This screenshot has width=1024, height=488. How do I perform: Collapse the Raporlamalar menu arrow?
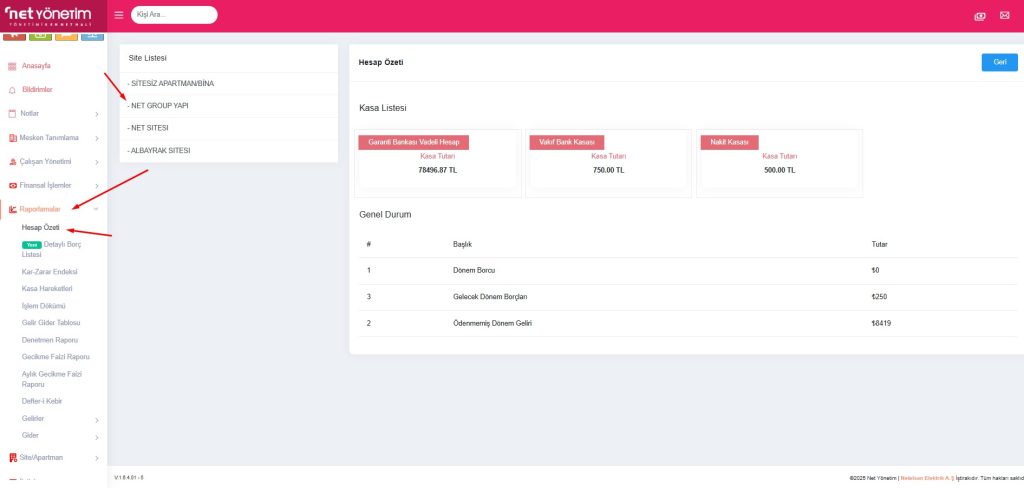tap(96, 209)
